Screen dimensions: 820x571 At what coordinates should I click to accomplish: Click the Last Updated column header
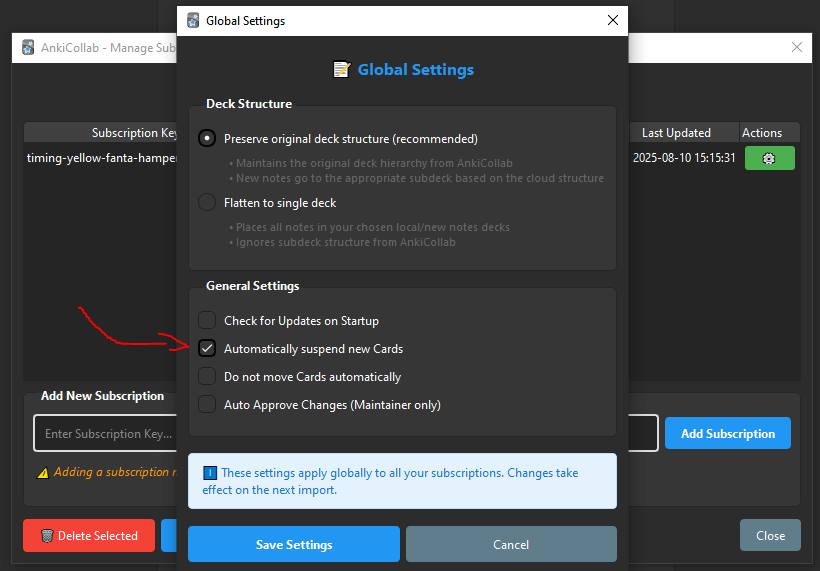(676, 133)
